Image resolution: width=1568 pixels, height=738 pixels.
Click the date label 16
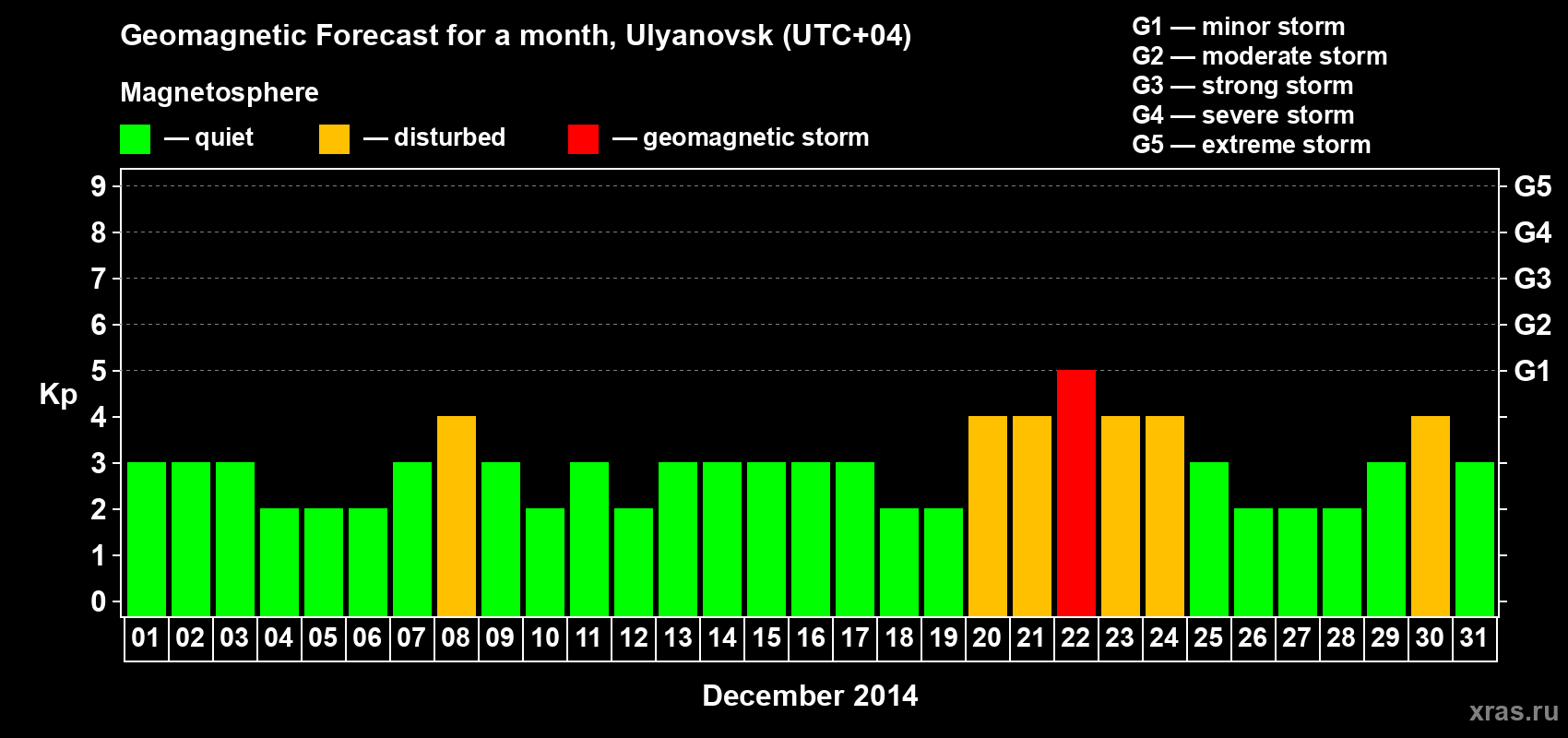(811, 637)
